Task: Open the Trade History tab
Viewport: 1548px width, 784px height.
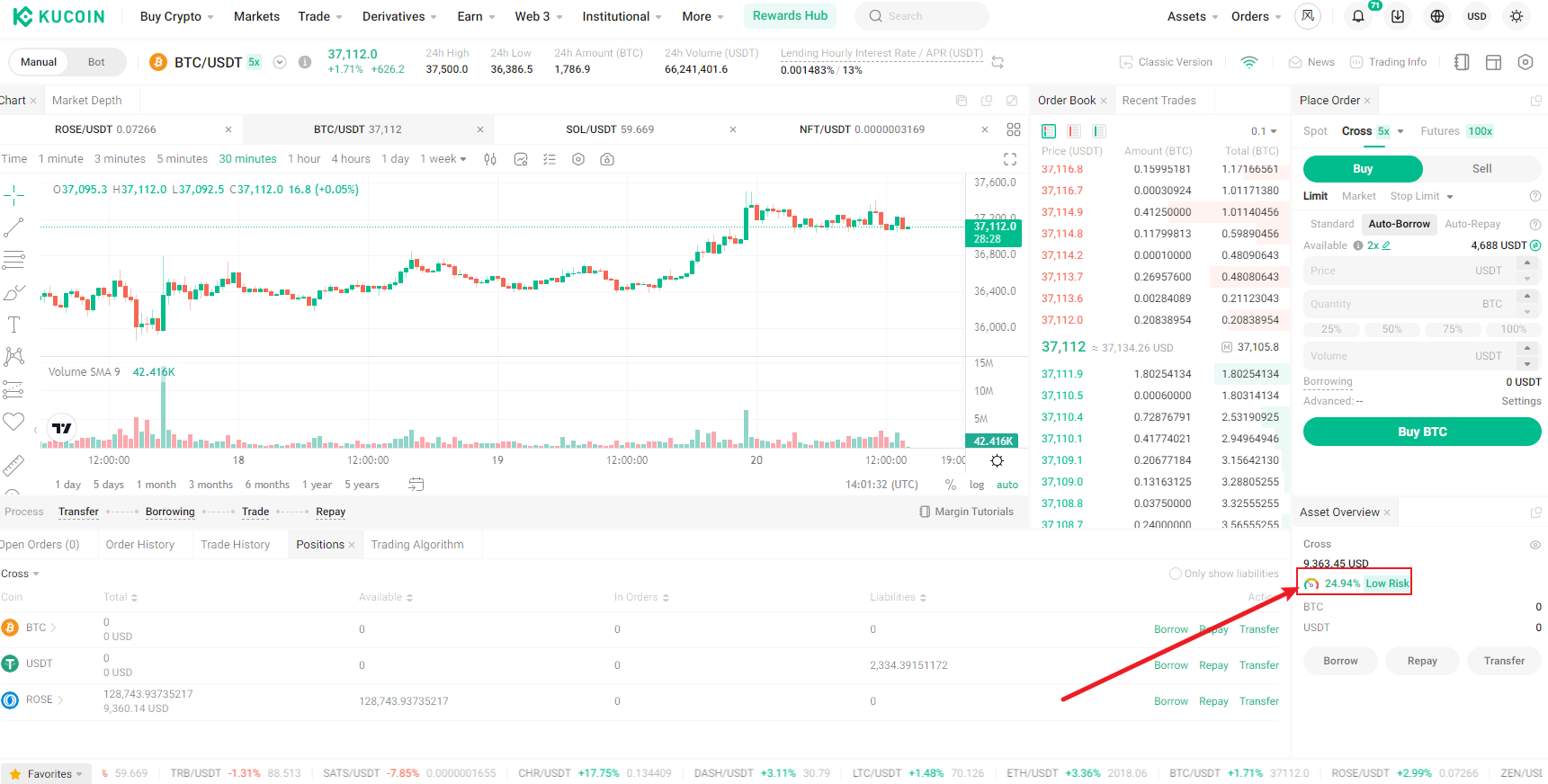Action: coord(235,545)
